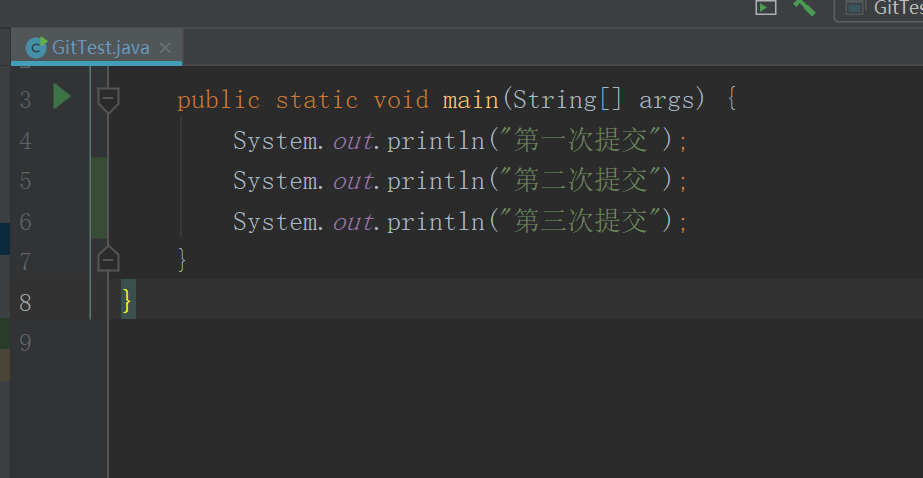Close the GitTest.java tab
The width and height of the screenshot is (923, 478).
click(165, 48)
